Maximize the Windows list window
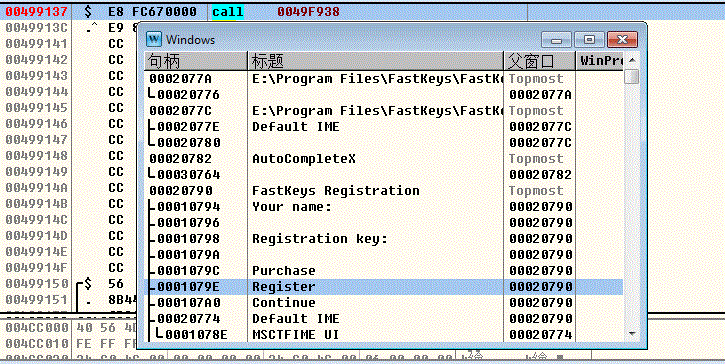Viewport: 725px width, 364px height. 589,40
